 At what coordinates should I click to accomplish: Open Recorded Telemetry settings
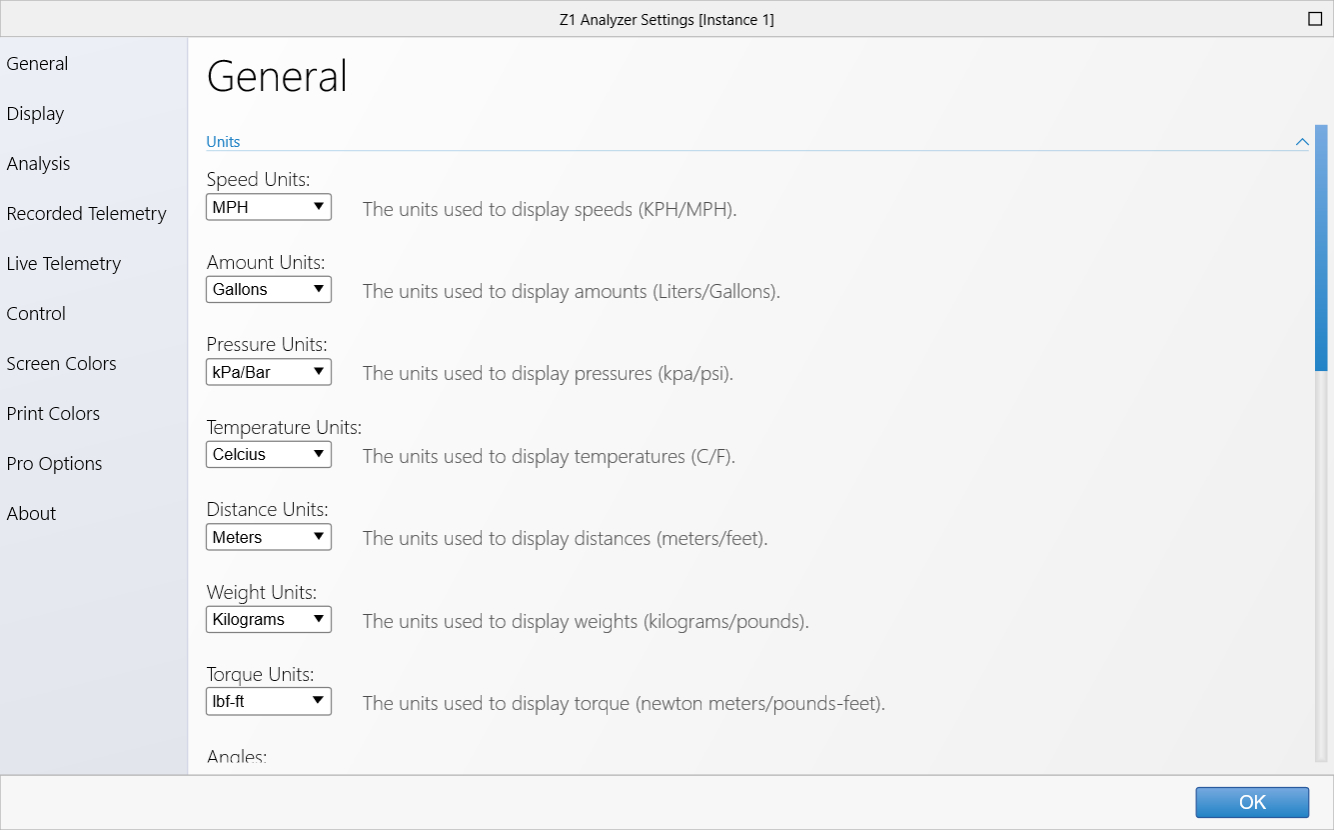(x=86, y=214)
